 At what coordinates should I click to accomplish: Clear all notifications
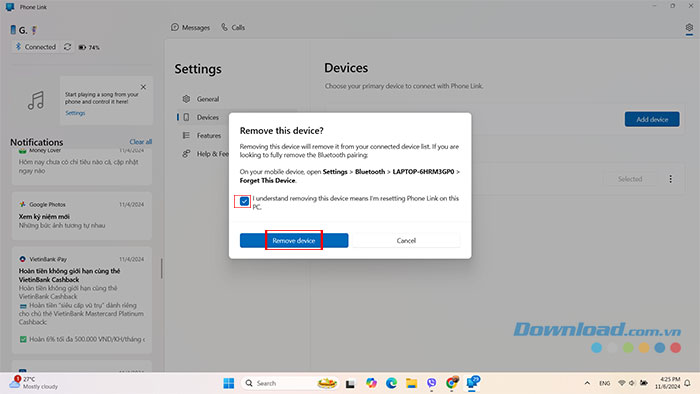click(141, 142)
